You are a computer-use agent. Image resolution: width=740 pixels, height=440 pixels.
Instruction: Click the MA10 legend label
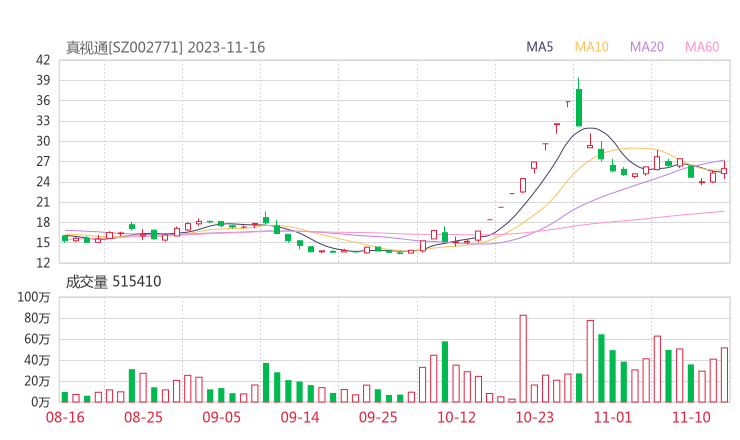click(591, 47)
